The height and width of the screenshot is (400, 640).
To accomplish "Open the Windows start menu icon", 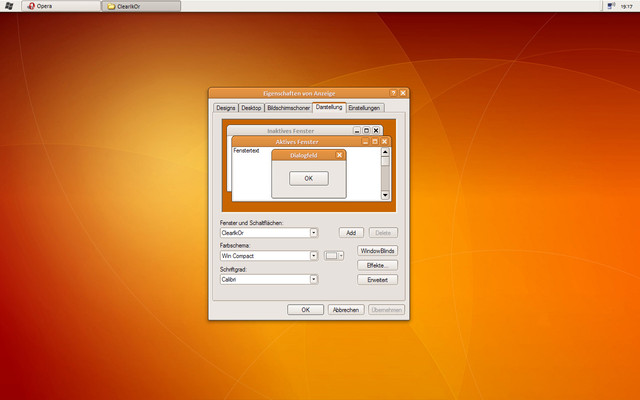I will (9, 6).
